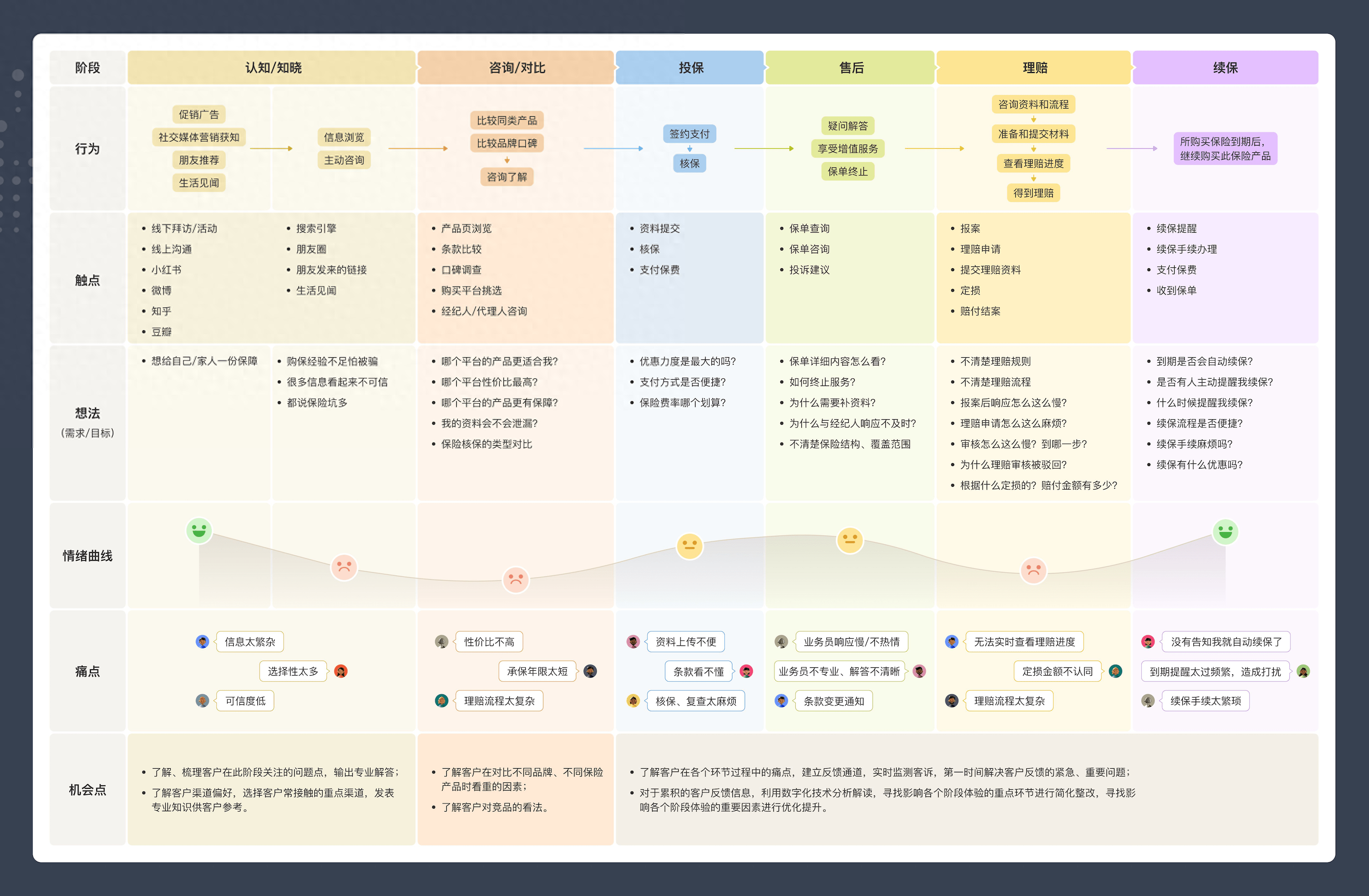The width and height of the screenshot is (1369, 896).
Task: Click the 情绪曲线 row label
Action: (88, 556)
